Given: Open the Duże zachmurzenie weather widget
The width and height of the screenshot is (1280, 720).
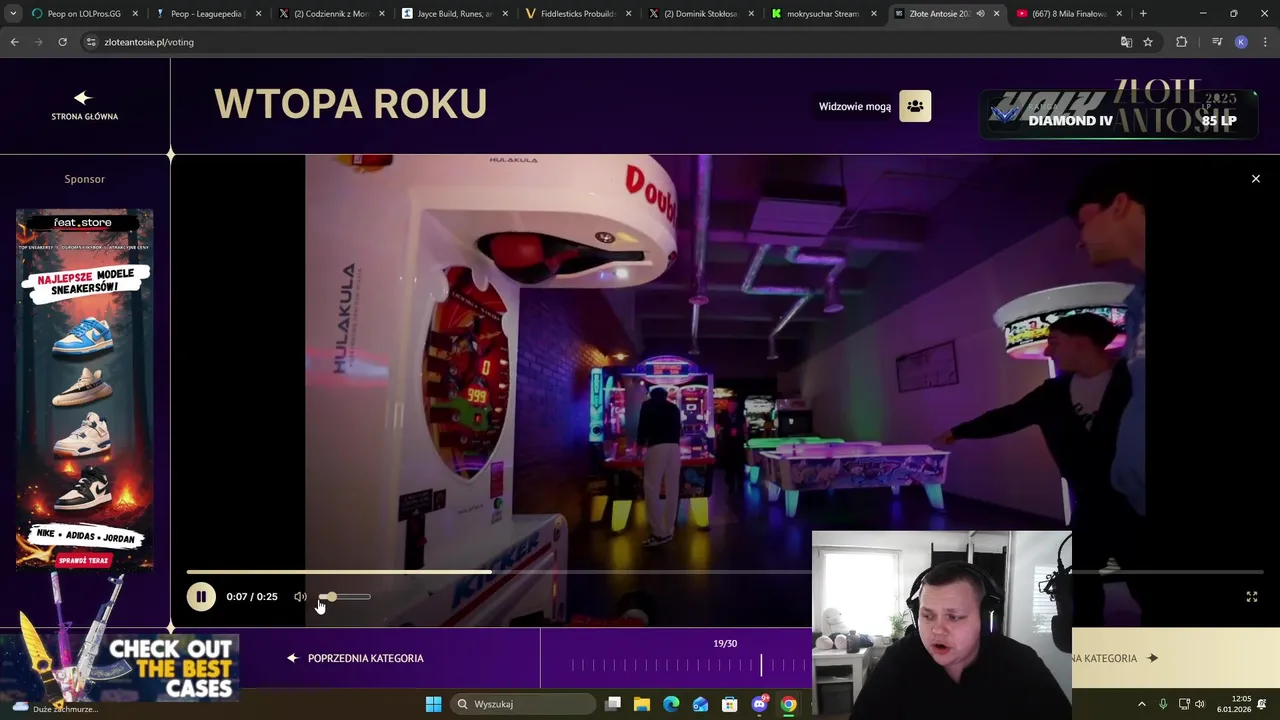Looking at the screenshot, I should click(55, 708).
